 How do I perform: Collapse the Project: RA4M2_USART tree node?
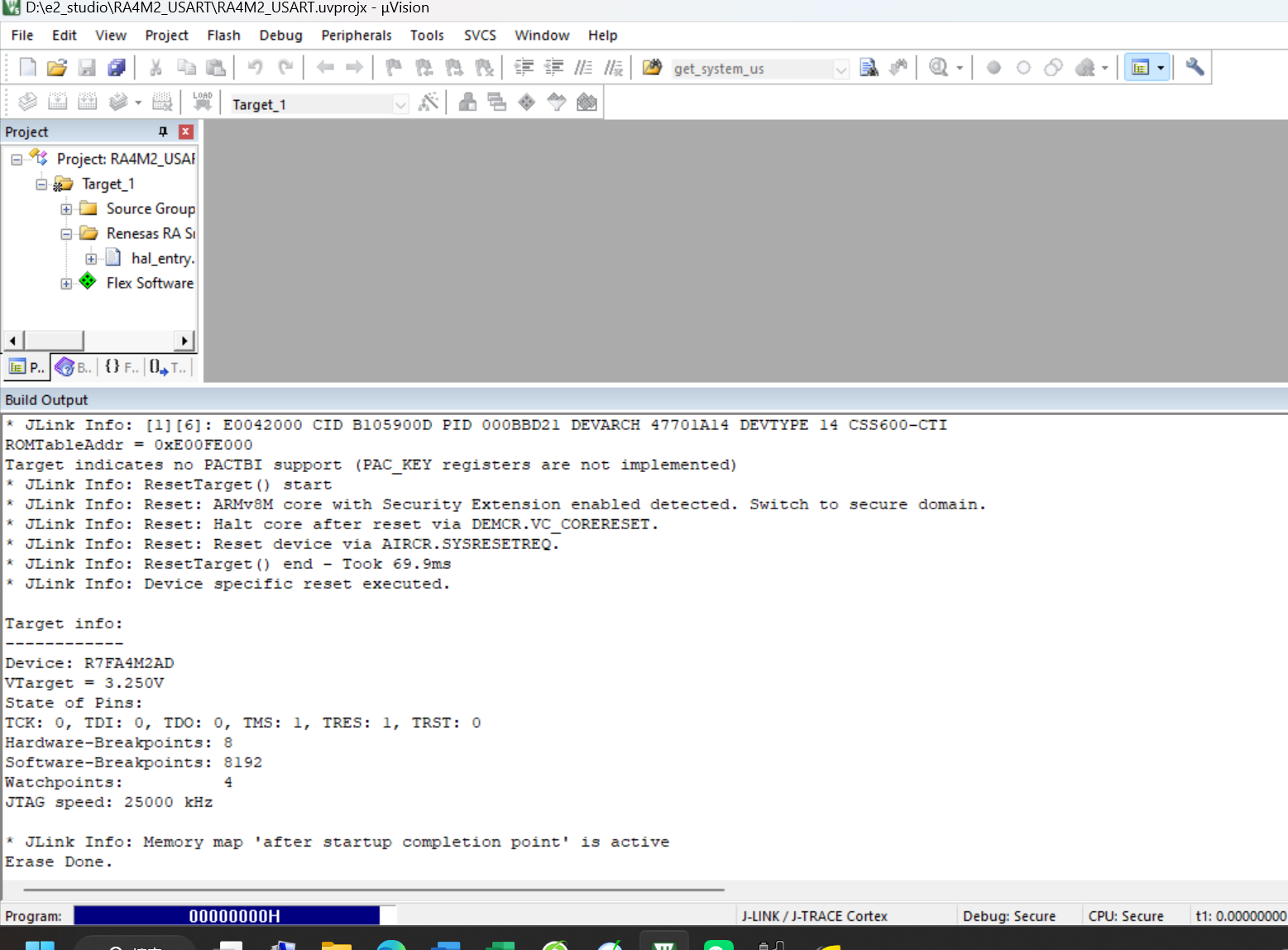[x=17, y=160]
